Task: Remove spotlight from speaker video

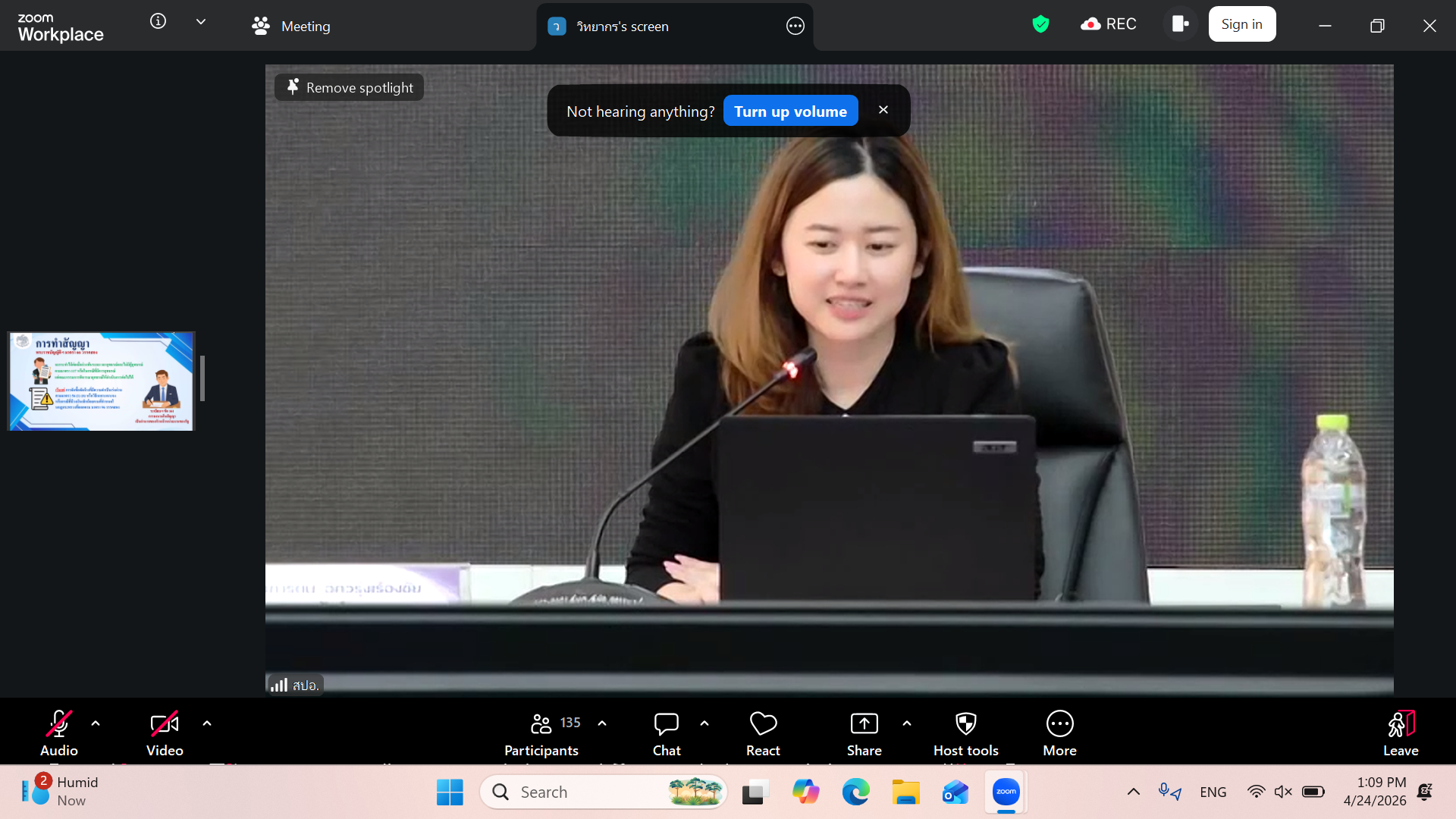Action: pos(350,87)
